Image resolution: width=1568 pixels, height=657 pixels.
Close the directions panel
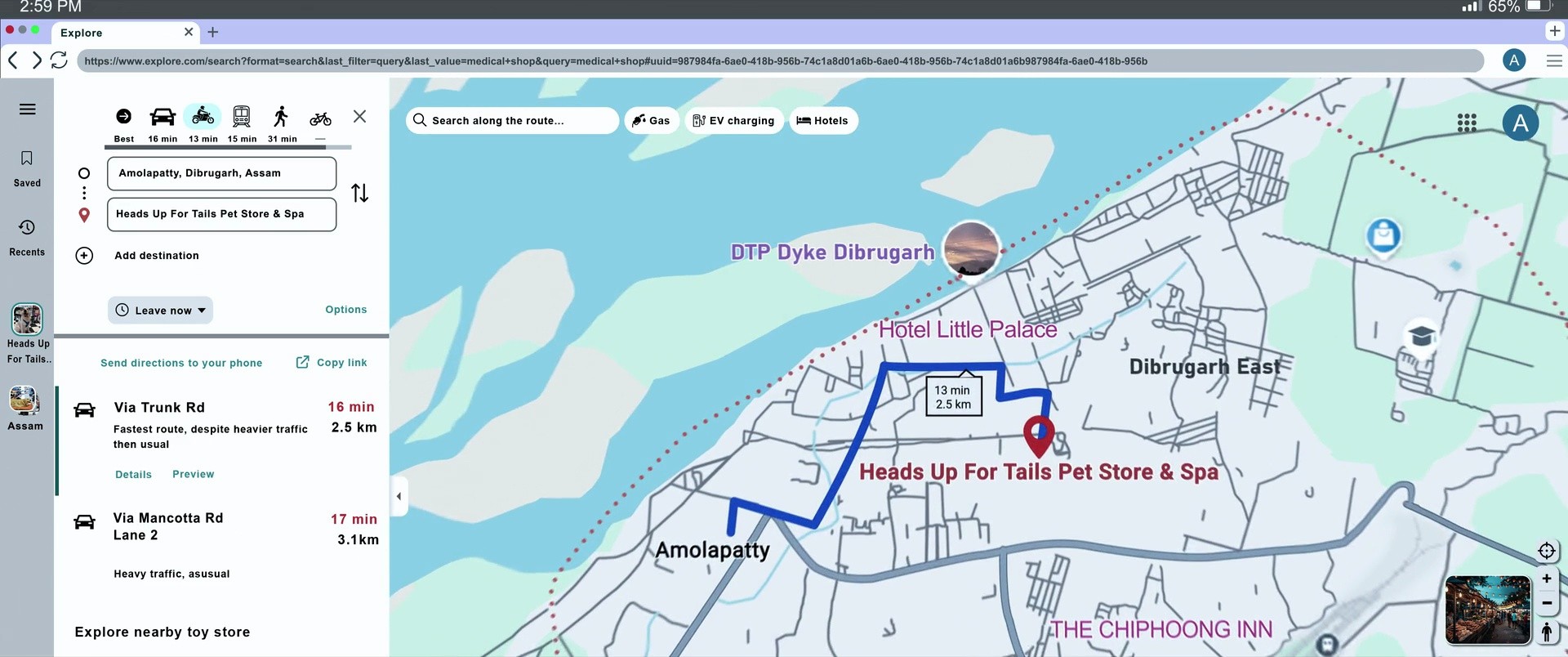(359, 116)
